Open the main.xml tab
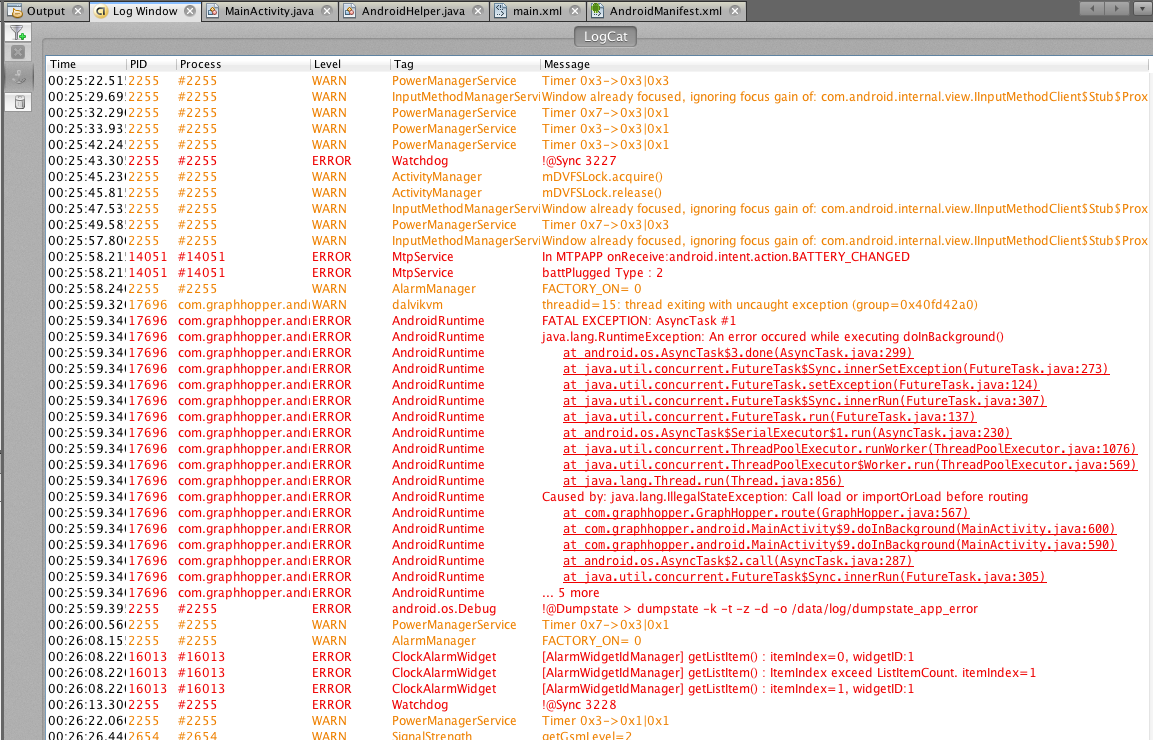Viewport: 1153px width, 740px height. (538, 11)
